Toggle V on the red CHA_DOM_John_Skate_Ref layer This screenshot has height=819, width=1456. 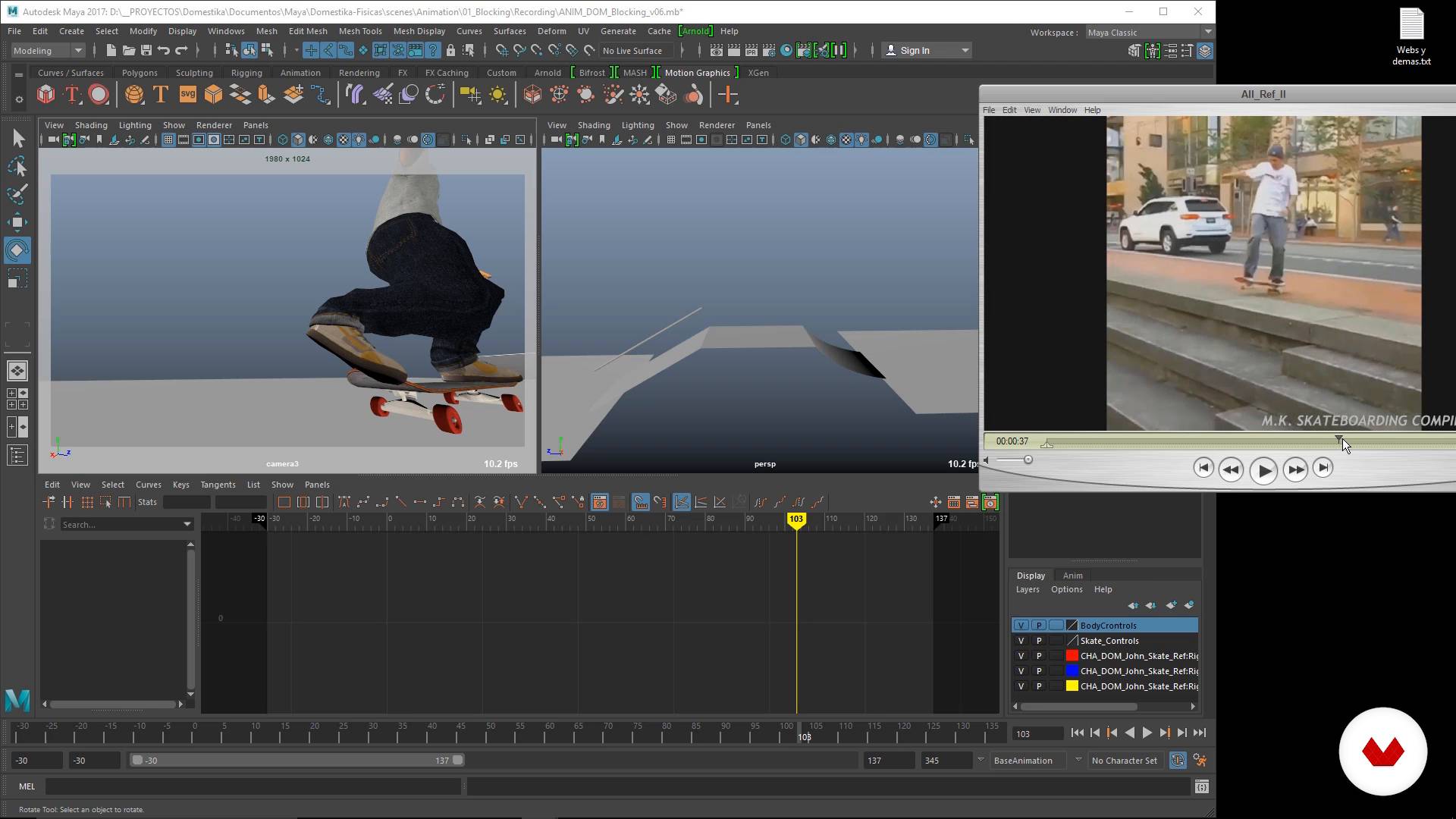click(x=1021, y=656)
